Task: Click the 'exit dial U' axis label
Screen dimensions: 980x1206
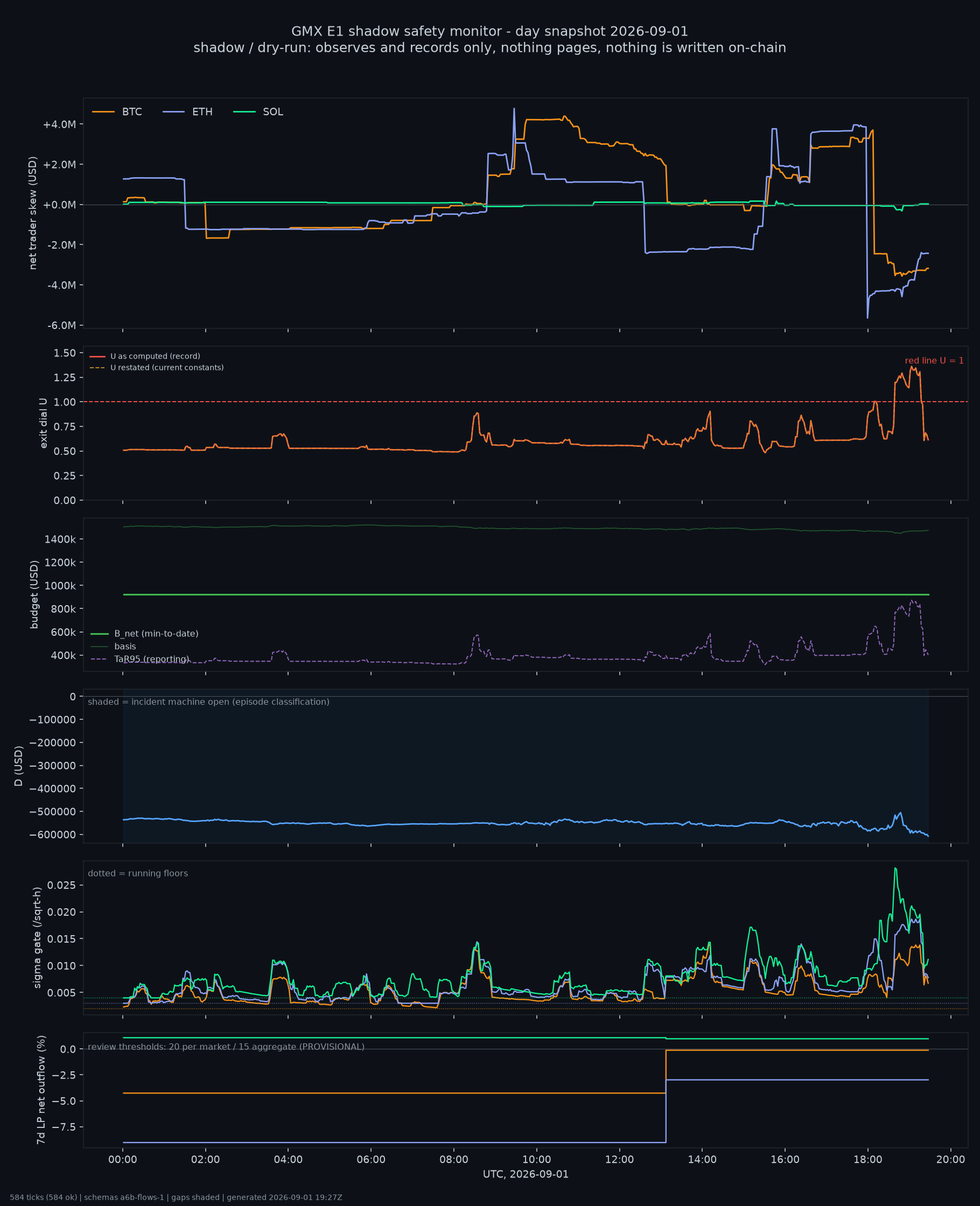Action: click(44, 423)
